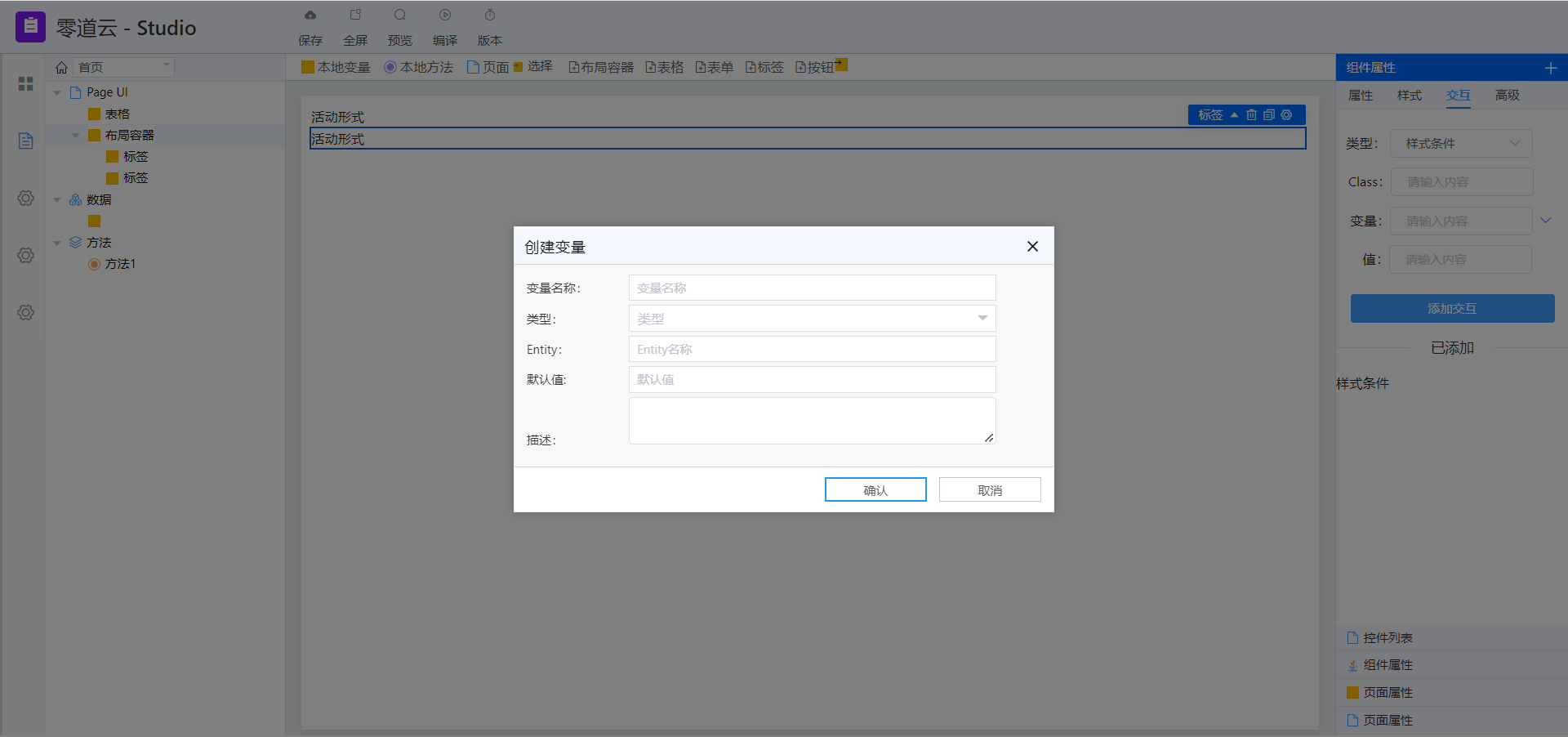The height and width of the screenshot is (737, 1568).
Task: Click the chevron beside the 变量 field
Action: click(1545, 220)
